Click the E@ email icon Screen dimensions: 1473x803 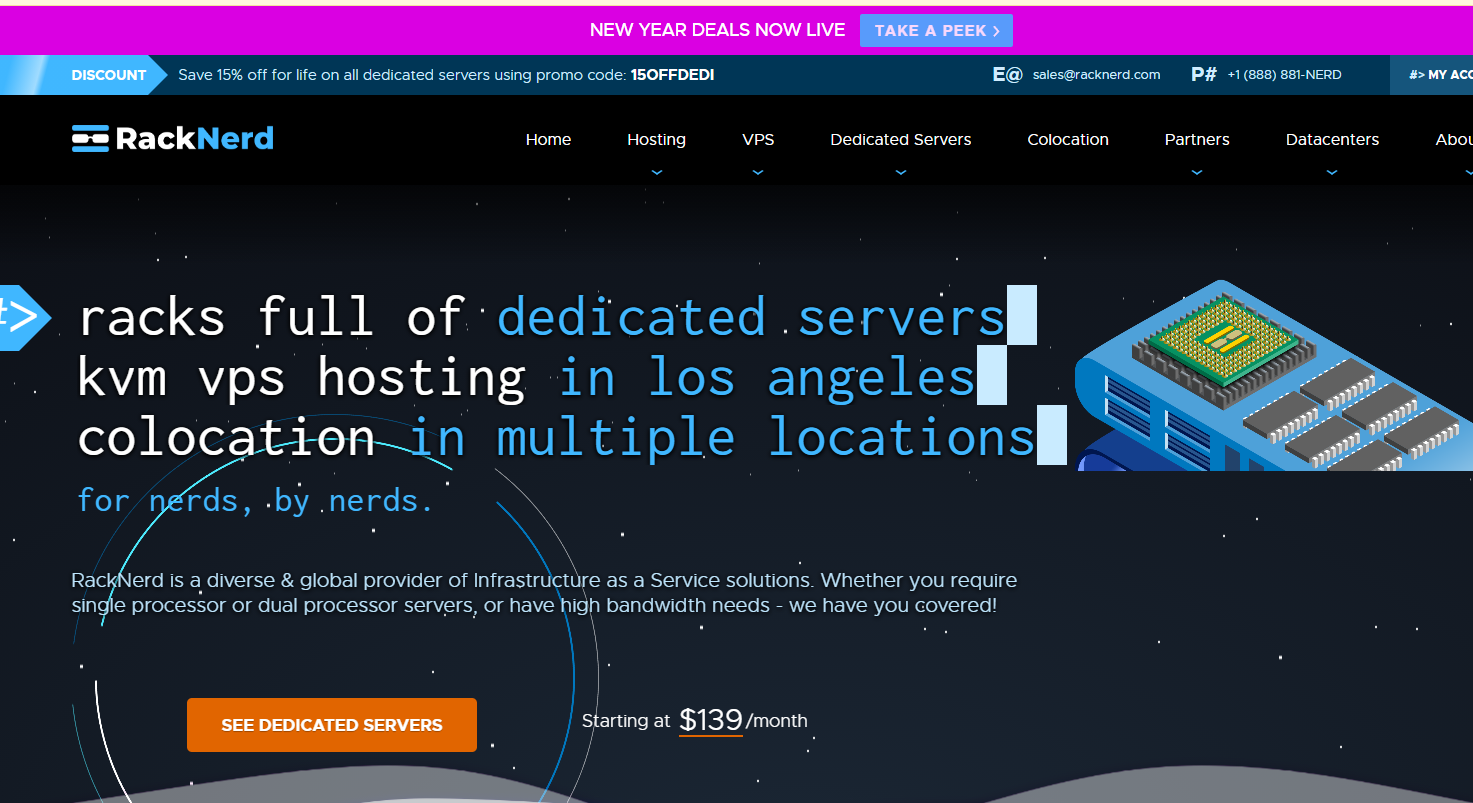(x=1007, y=74)
